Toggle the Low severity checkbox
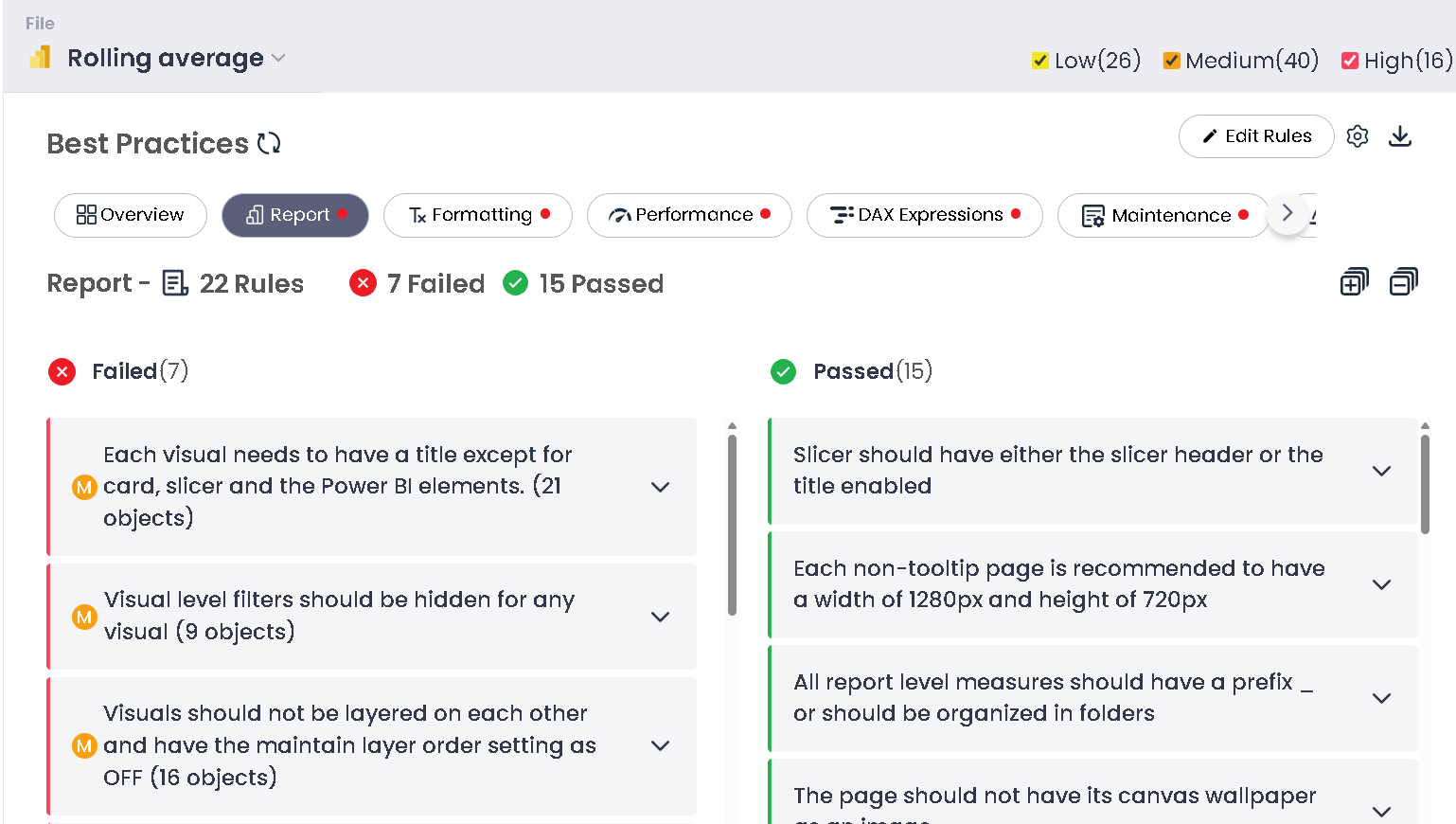Viewport: 1456px width, 824px height. click(x=1039, y=62)
